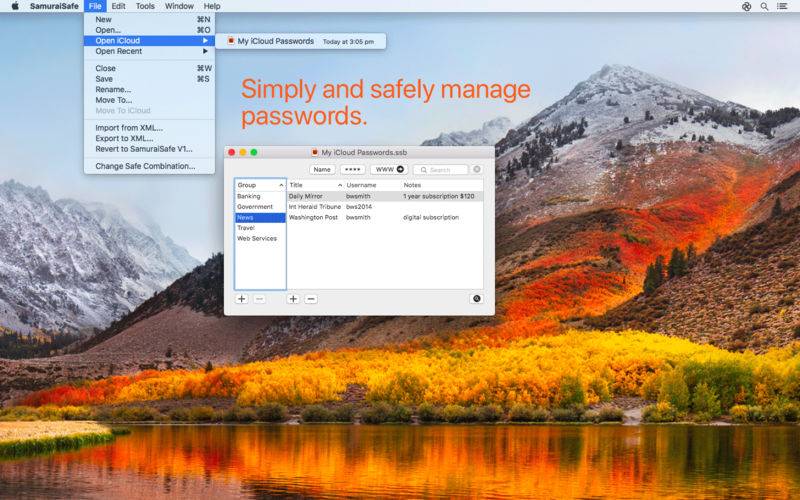Click the My iCloud Passwords.ssb window title
The width and height of the screenshot is (800, 500).
click(364, 153)
